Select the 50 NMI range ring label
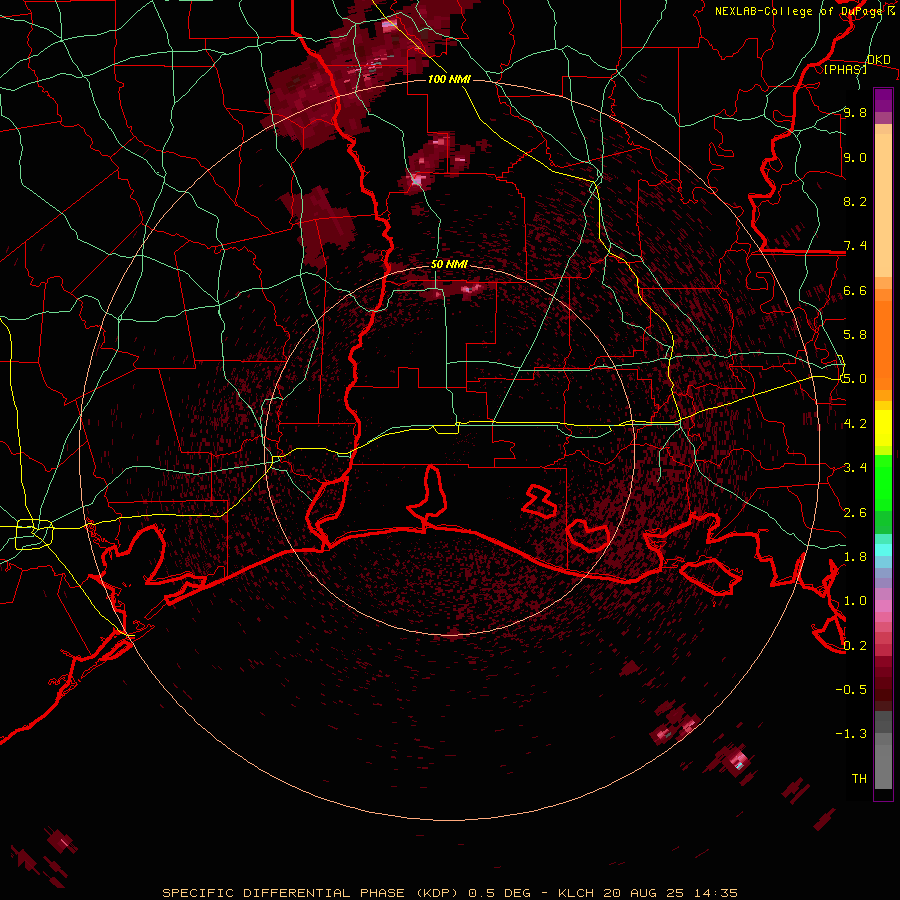 coord(449,264)
